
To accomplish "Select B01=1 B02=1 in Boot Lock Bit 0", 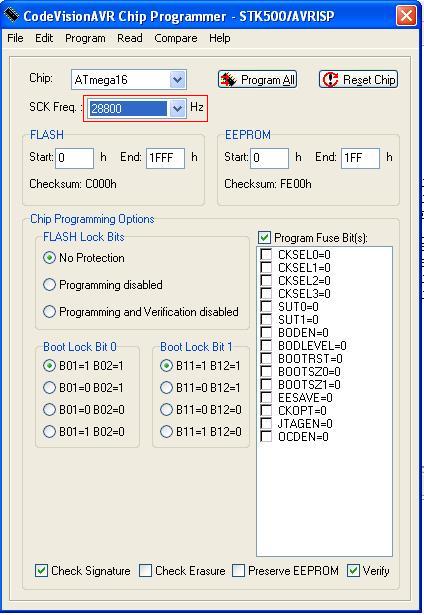I will [49, 366].
